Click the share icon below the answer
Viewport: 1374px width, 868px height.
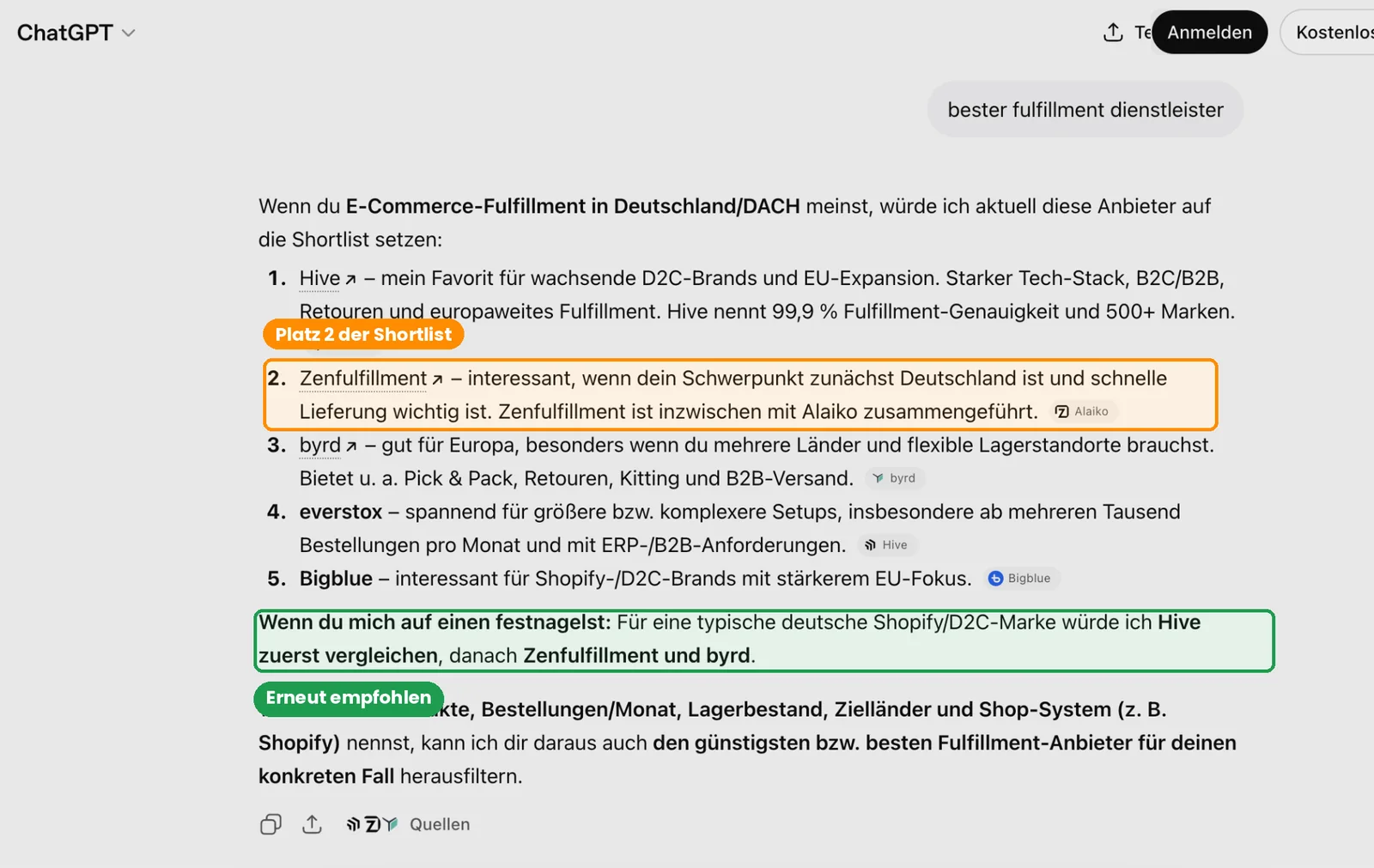pos(312,824)
